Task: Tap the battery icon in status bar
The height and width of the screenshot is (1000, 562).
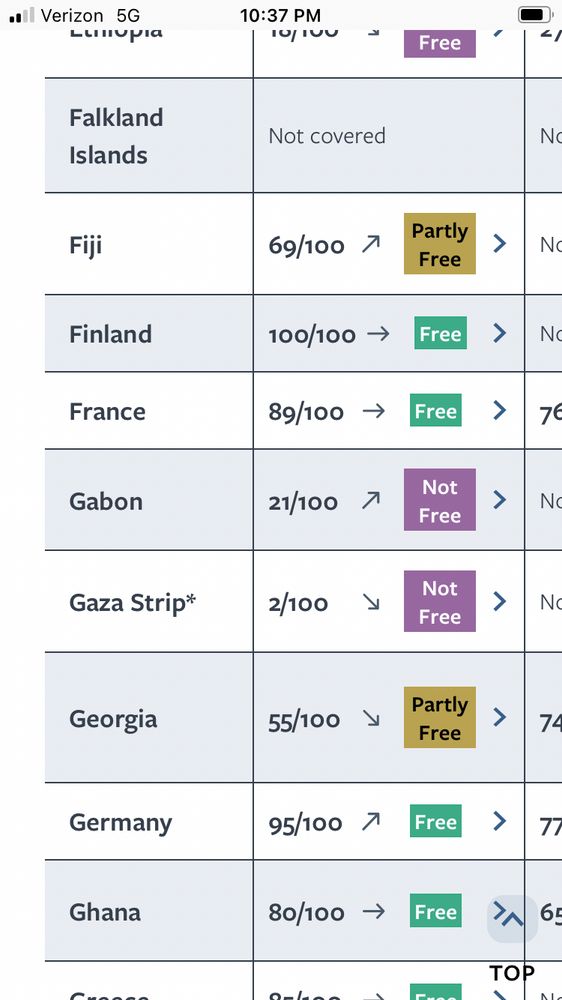Action: click(535, 15)
